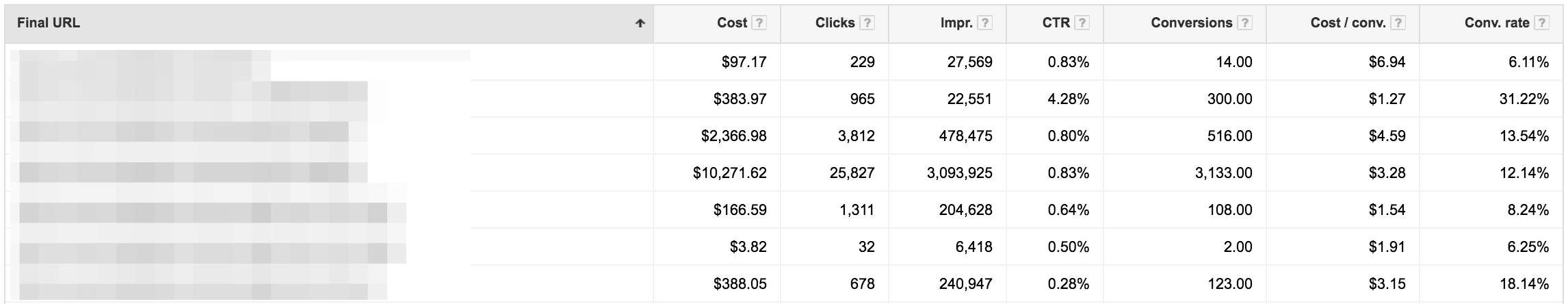
Task: Show help for the Conversions column
Action: click(x=1244, y=23)
